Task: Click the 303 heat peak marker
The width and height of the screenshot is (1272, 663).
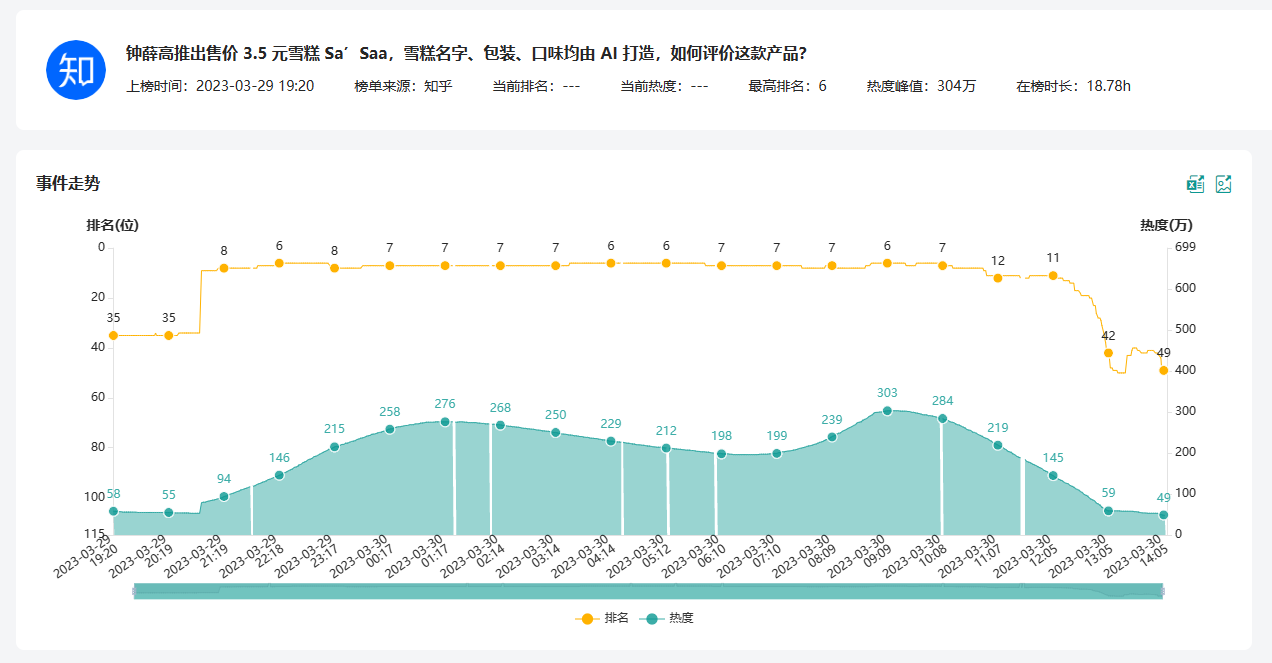Action: 887,411
